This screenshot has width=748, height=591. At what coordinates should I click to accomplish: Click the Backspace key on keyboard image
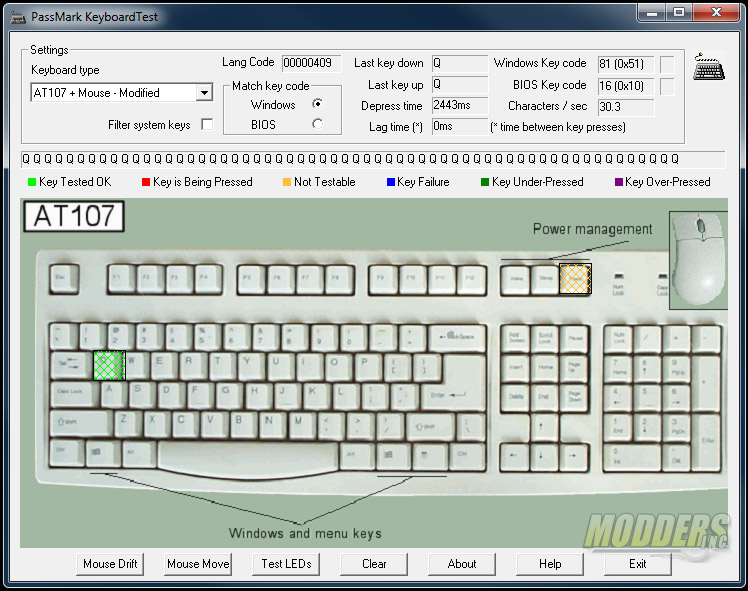tap(457, 338)
